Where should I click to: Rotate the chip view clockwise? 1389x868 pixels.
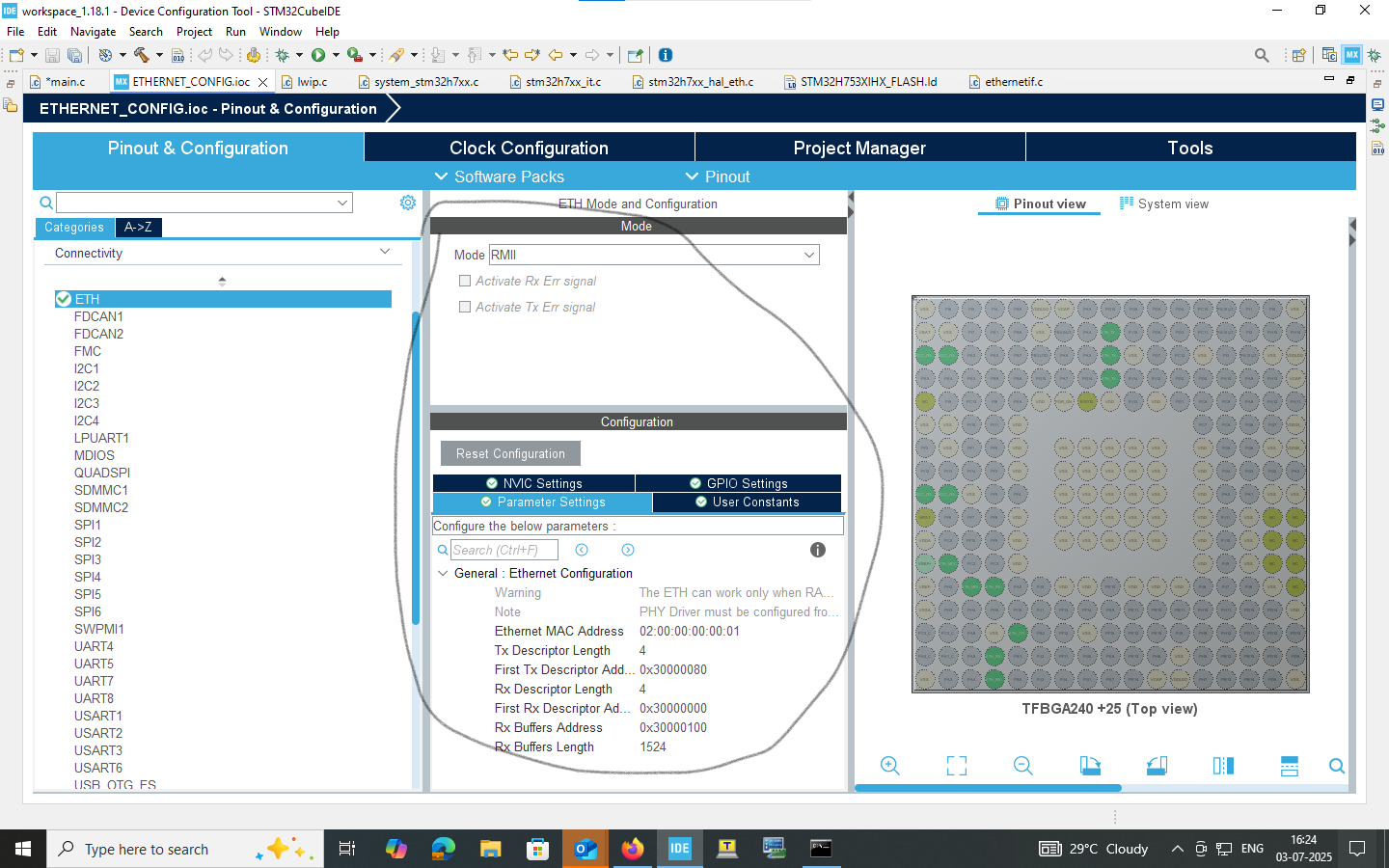click(1090, 765)
